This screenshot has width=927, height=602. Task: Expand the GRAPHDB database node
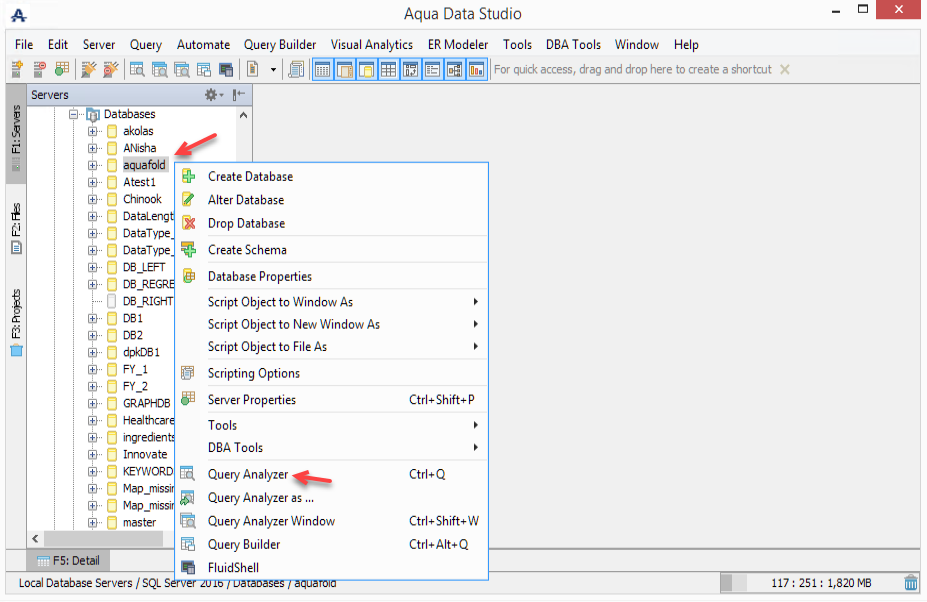[x=92, y=403]
